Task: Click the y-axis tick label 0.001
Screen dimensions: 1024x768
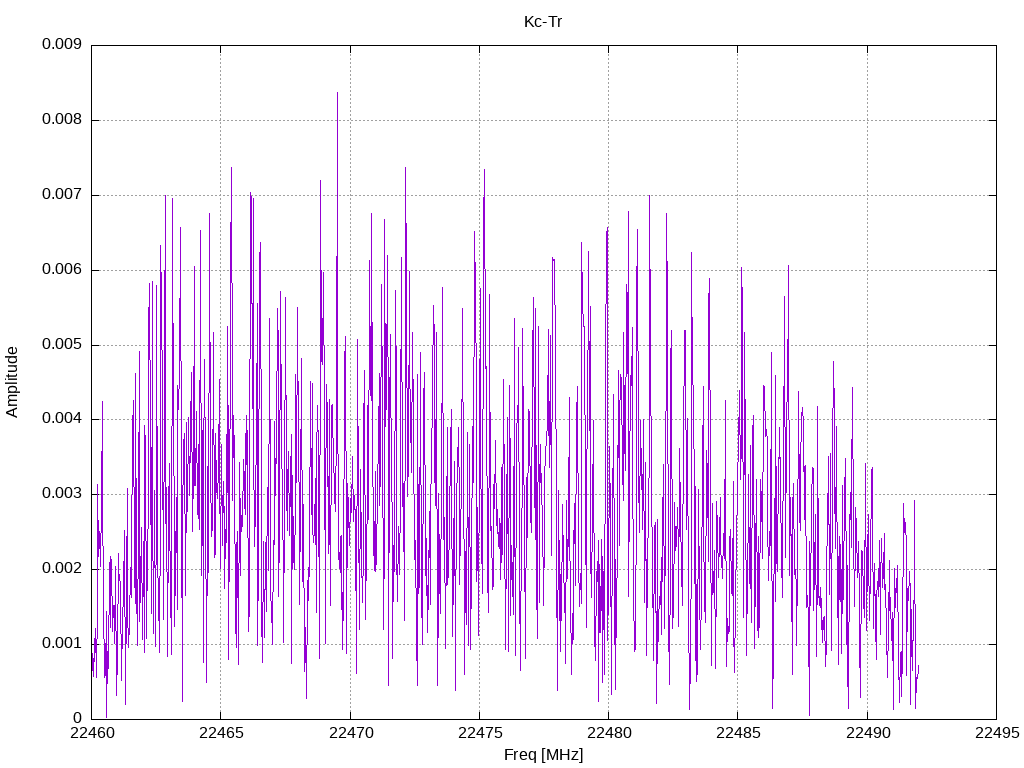Action: (x=62, y=643)
